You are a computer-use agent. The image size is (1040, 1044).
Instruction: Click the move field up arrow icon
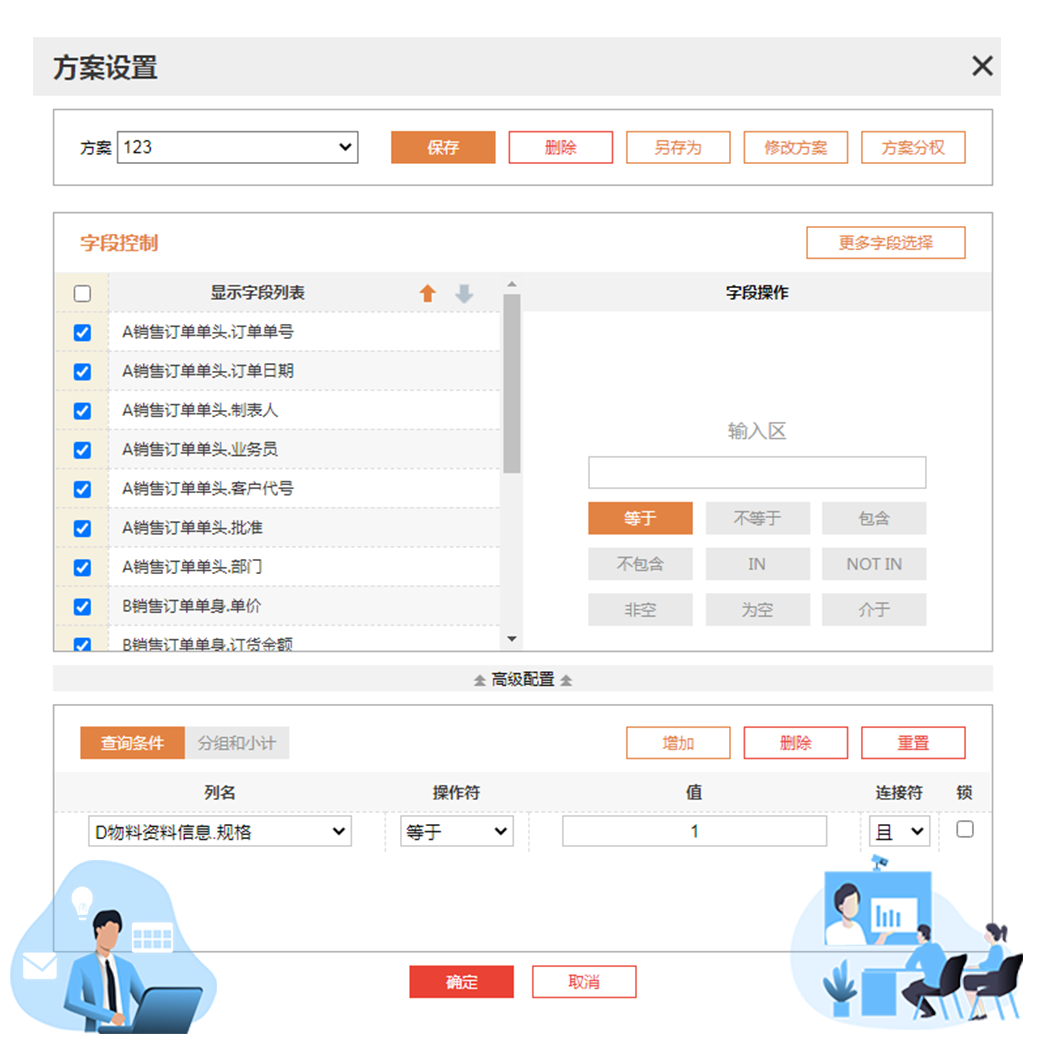tap(428, 293)
